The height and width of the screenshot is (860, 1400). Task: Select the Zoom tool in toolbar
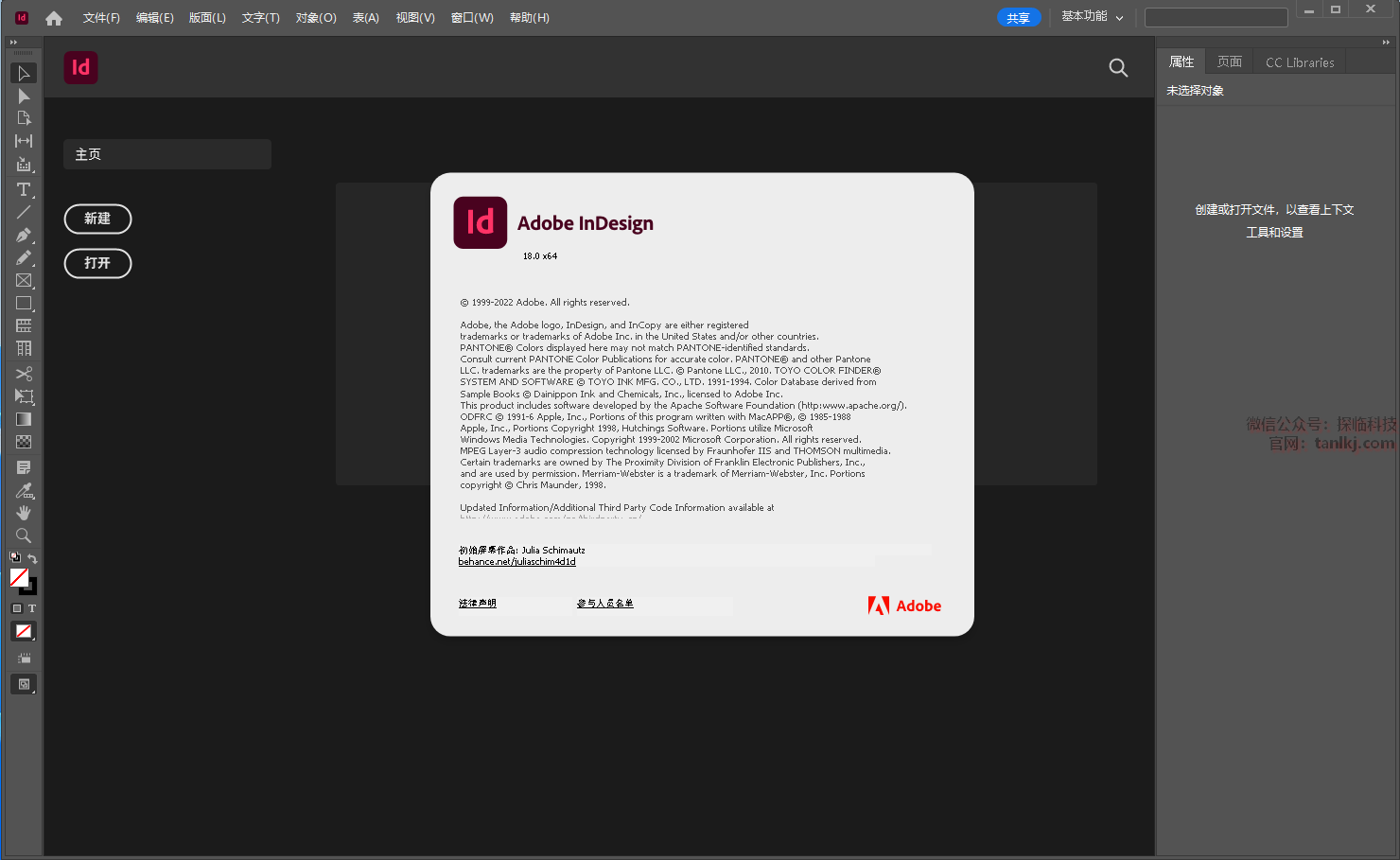click(x=24, y=535)
